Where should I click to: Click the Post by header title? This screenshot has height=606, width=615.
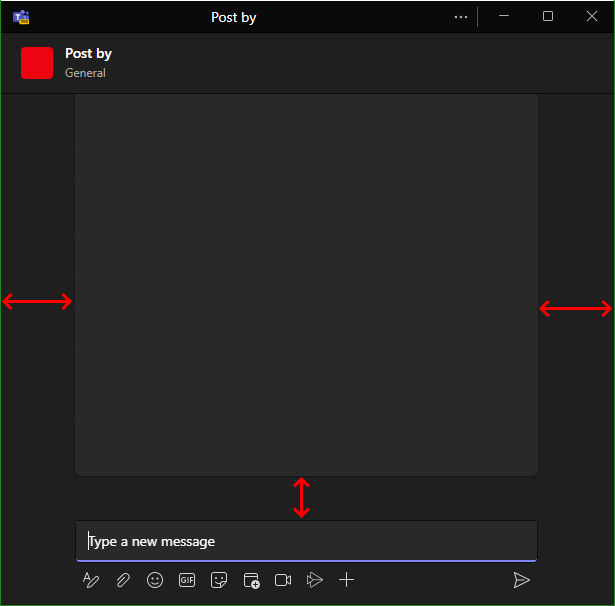[x=88, y=53]
